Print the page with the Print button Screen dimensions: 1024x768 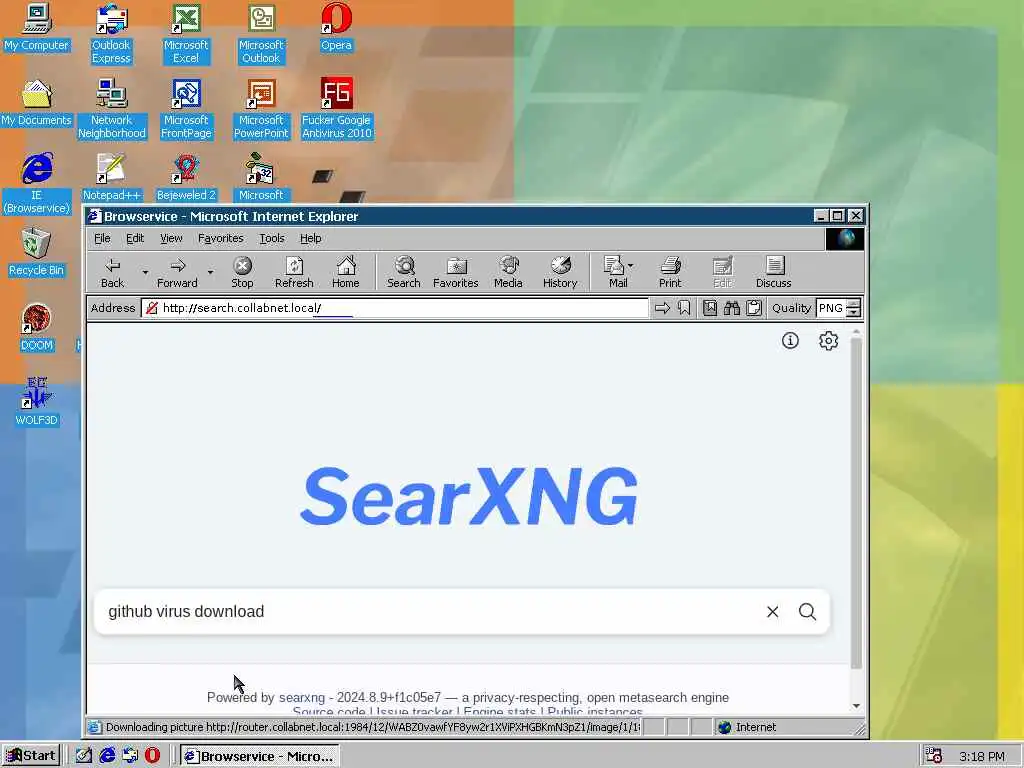coord(670,272)
